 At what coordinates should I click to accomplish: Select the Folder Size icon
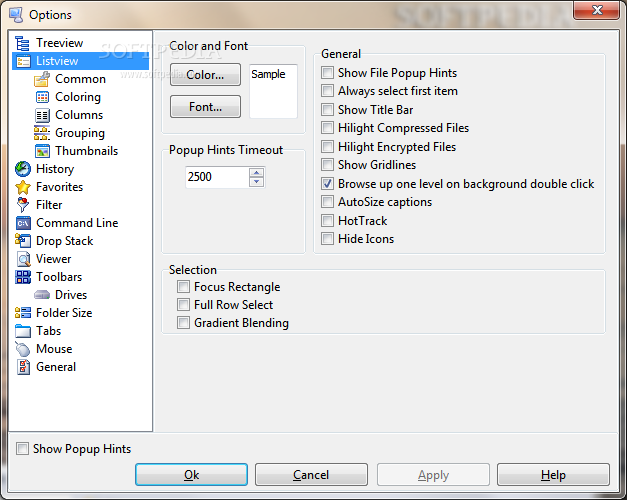[22, 313]
